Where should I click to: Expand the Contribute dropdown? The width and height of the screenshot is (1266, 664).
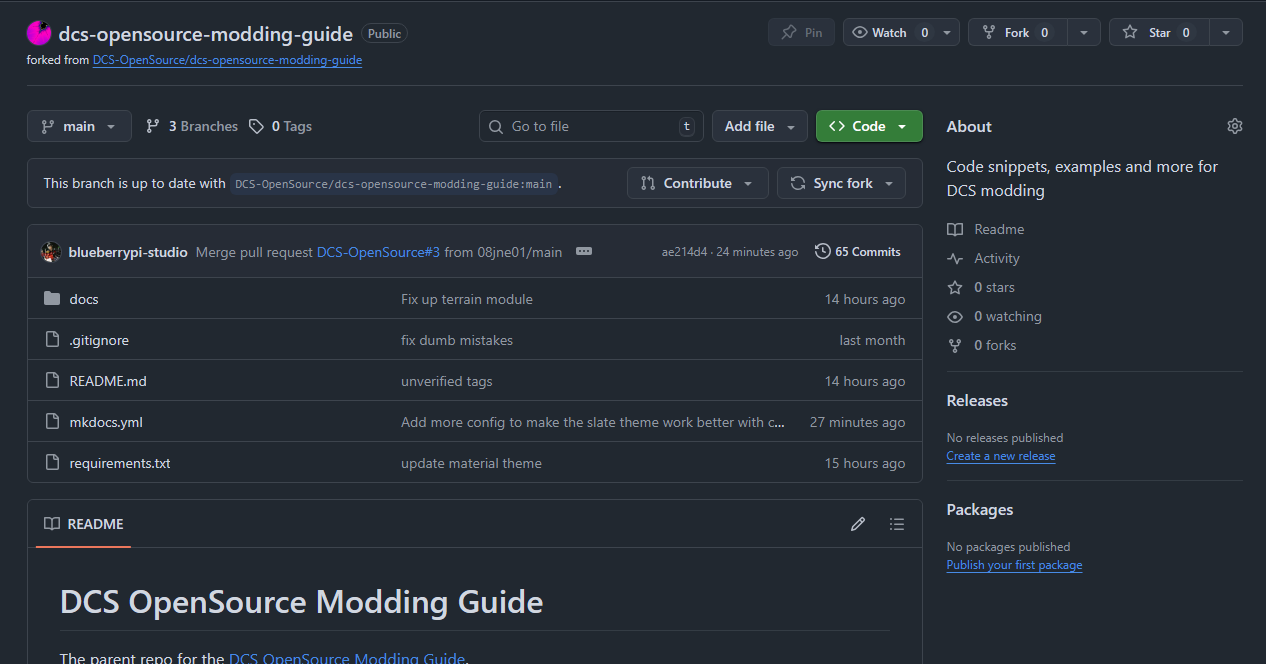[698, 183]
